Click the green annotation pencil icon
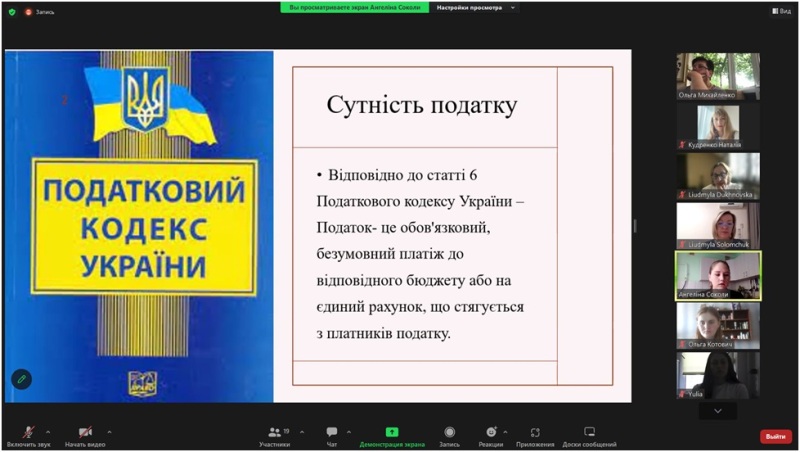Viewport: 800px width, 452px height. [21, 379]
